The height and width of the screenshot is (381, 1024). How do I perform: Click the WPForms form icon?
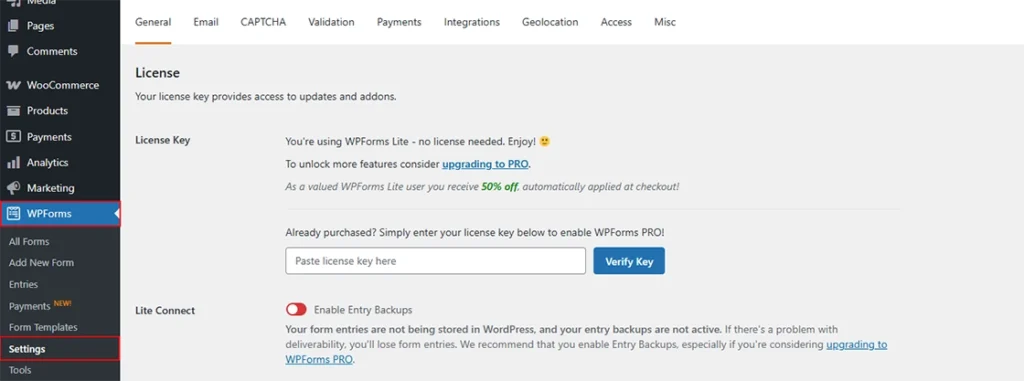tap(13, 214)
